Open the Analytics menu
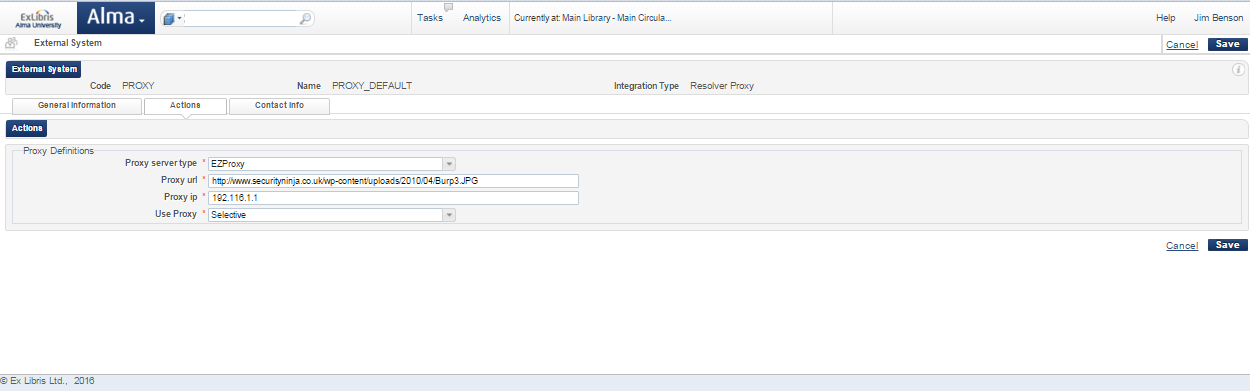The height and width of the screenshot is (391, 1250). 482,18
